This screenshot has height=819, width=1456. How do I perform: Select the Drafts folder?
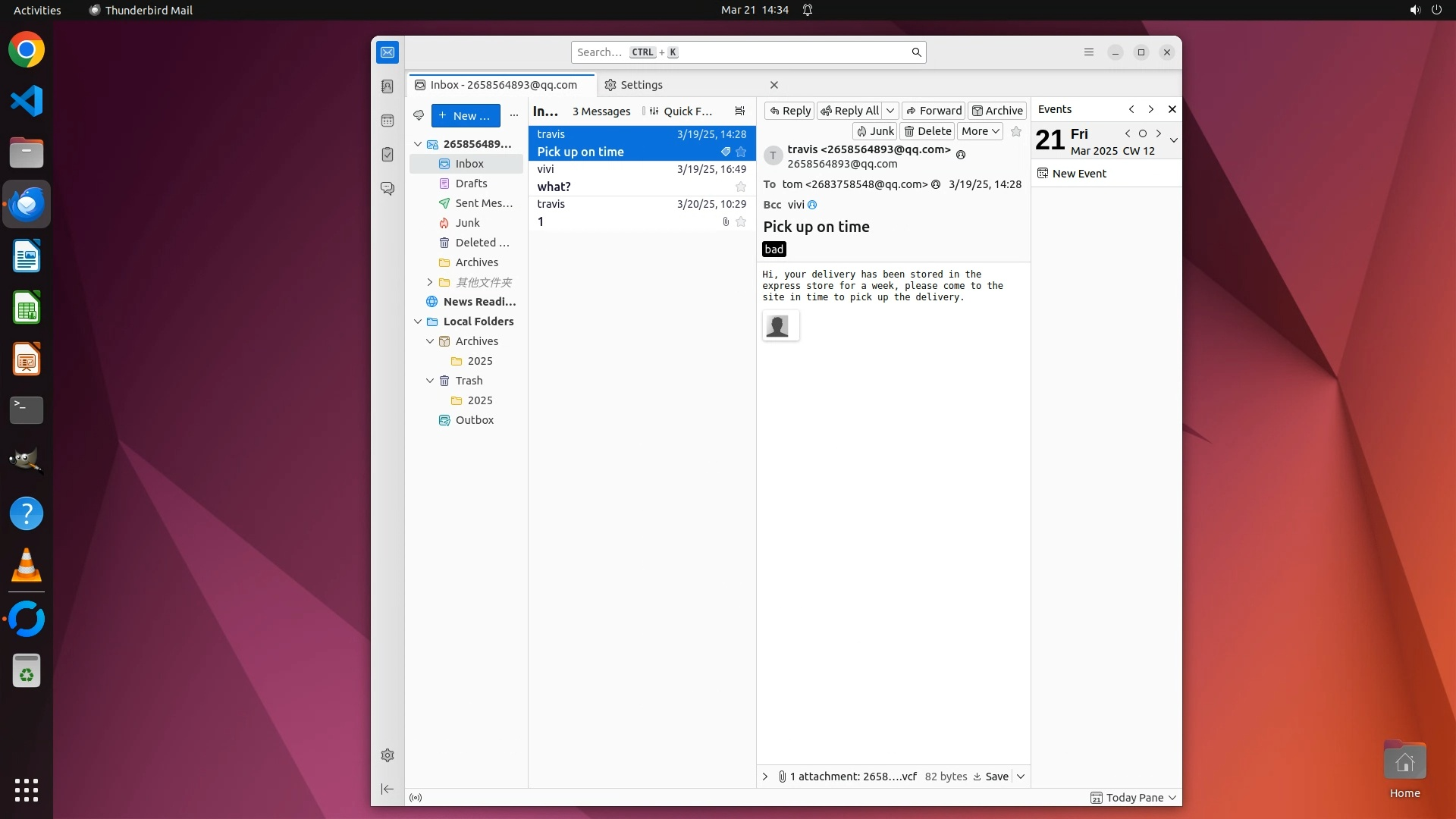point(471,184)
